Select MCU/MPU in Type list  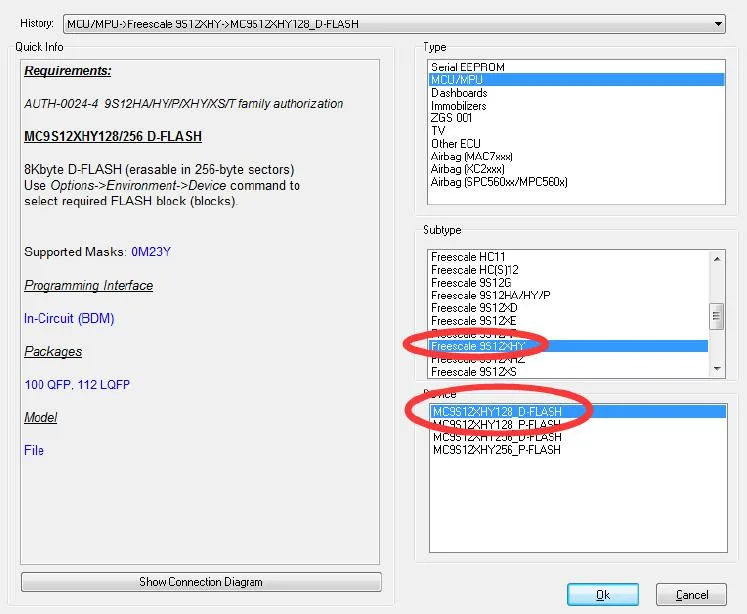576,80
